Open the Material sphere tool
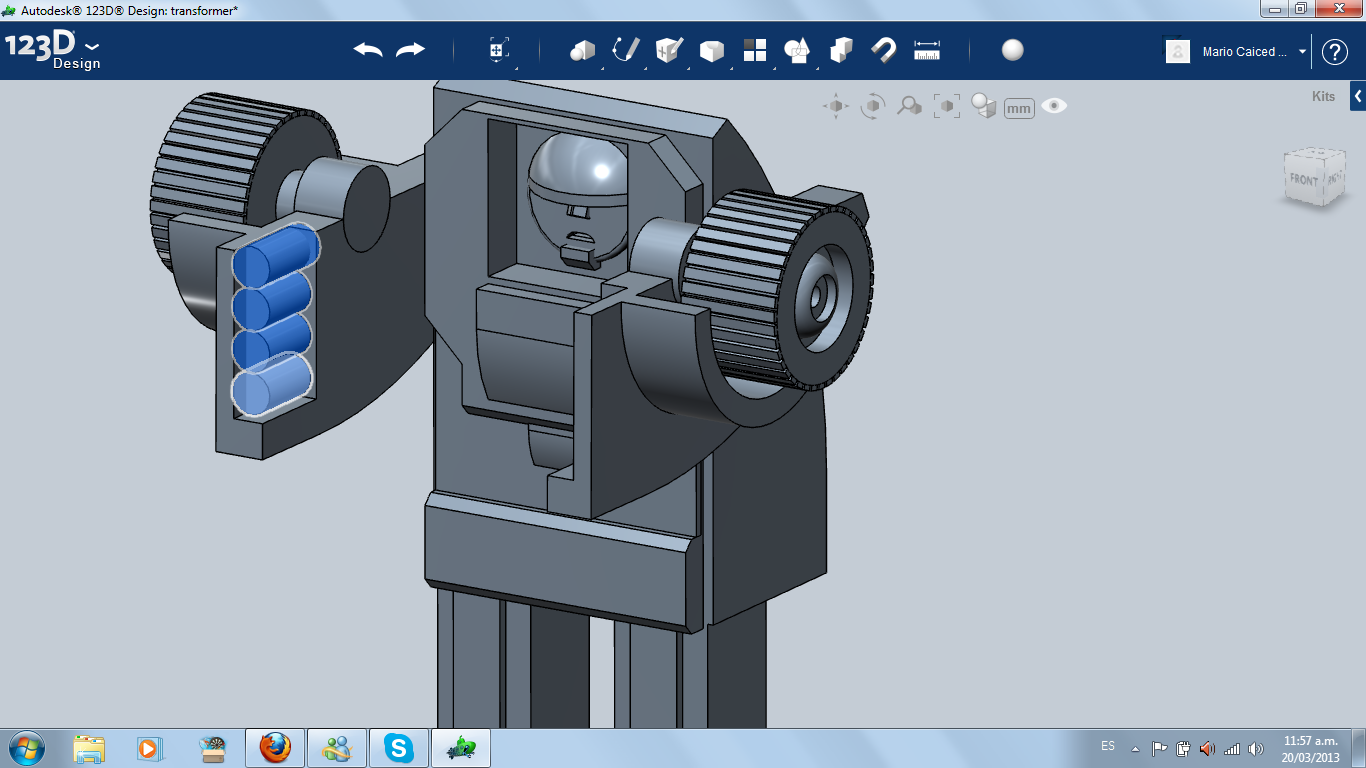Screen dimensions: 1366x768 (x=1013, y=50)
